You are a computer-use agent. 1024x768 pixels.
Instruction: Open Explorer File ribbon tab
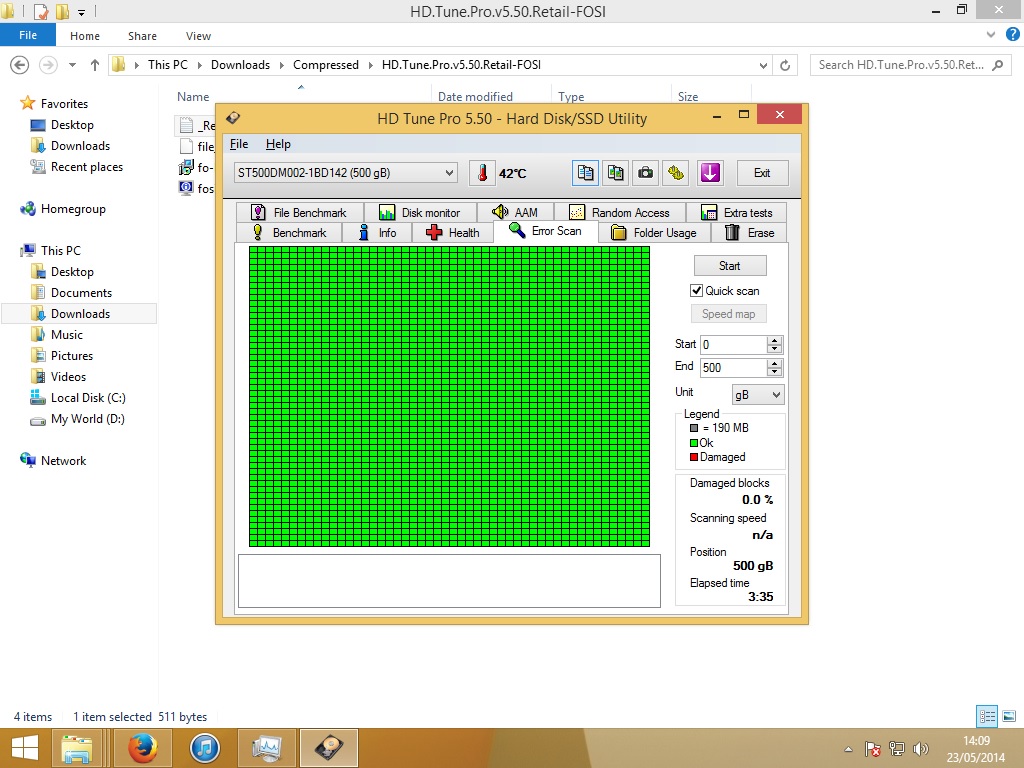pyautogui.click(x=27, y=35)
